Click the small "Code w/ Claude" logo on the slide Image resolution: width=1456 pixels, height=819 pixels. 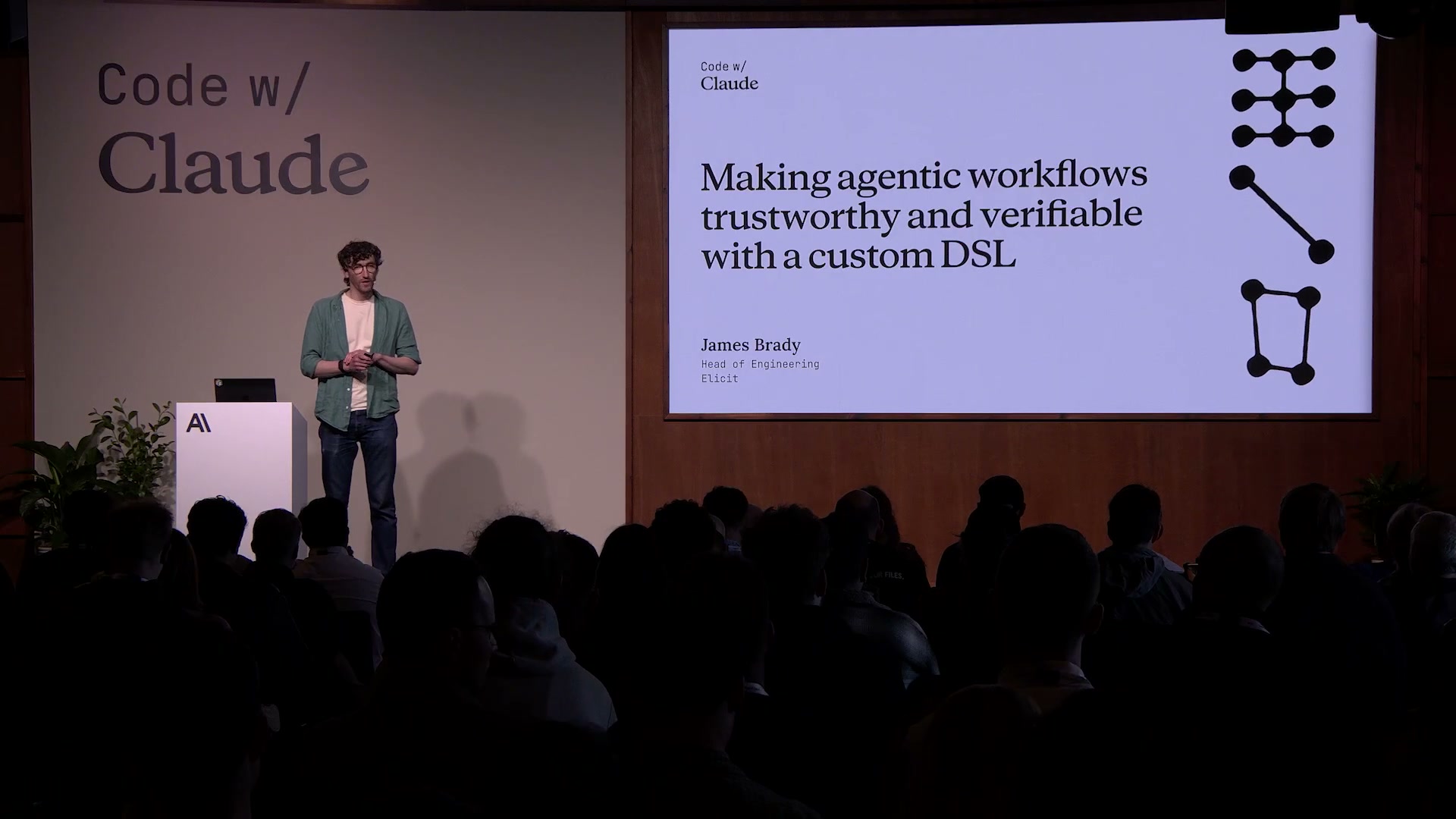729,76
